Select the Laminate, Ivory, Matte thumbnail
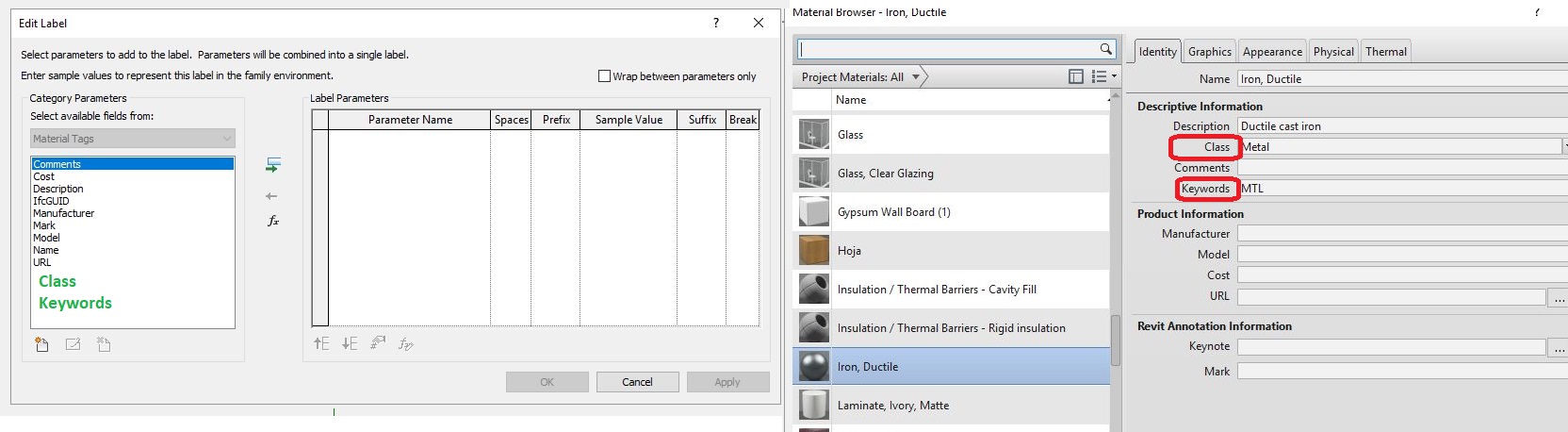Image resolution: width=1568 pixels, height=432 pixels. (x=814, y=405)
